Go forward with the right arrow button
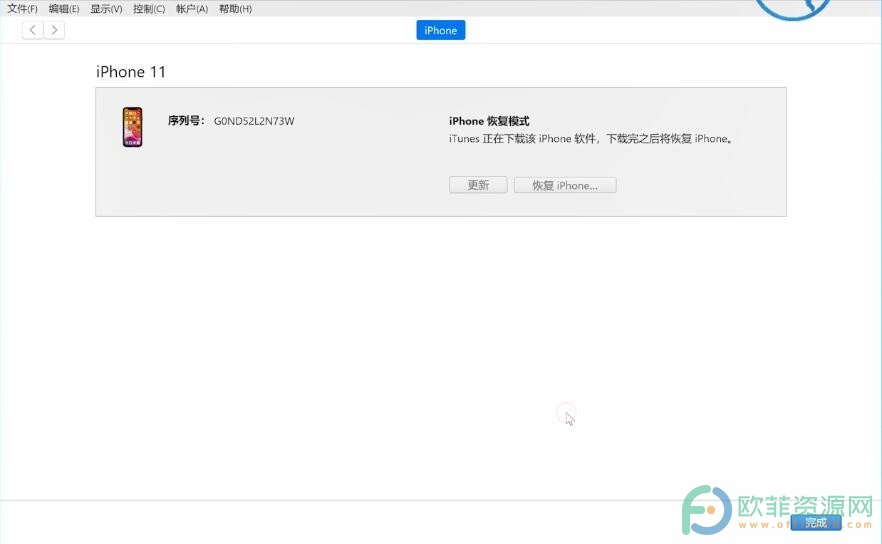Image resolution: width=882 pixels, height=544 pixels. click(54, 30)
